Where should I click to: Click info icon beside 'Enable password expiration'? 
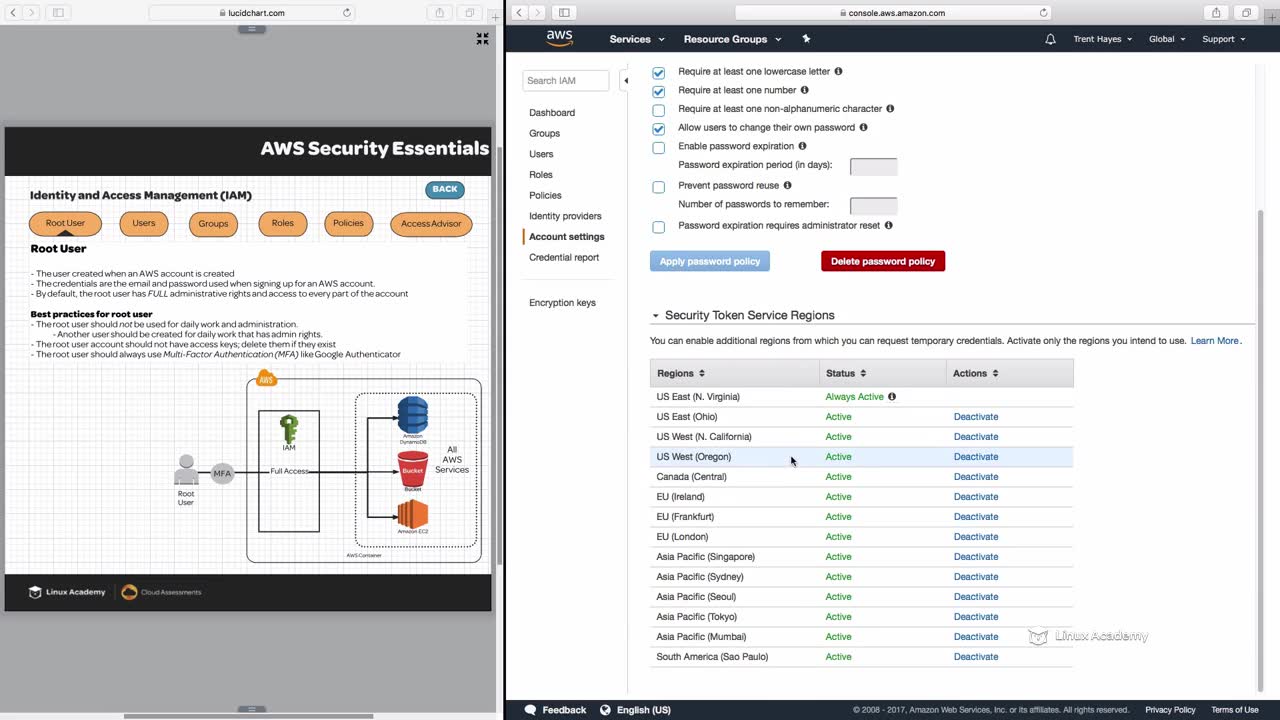(802, 146)
